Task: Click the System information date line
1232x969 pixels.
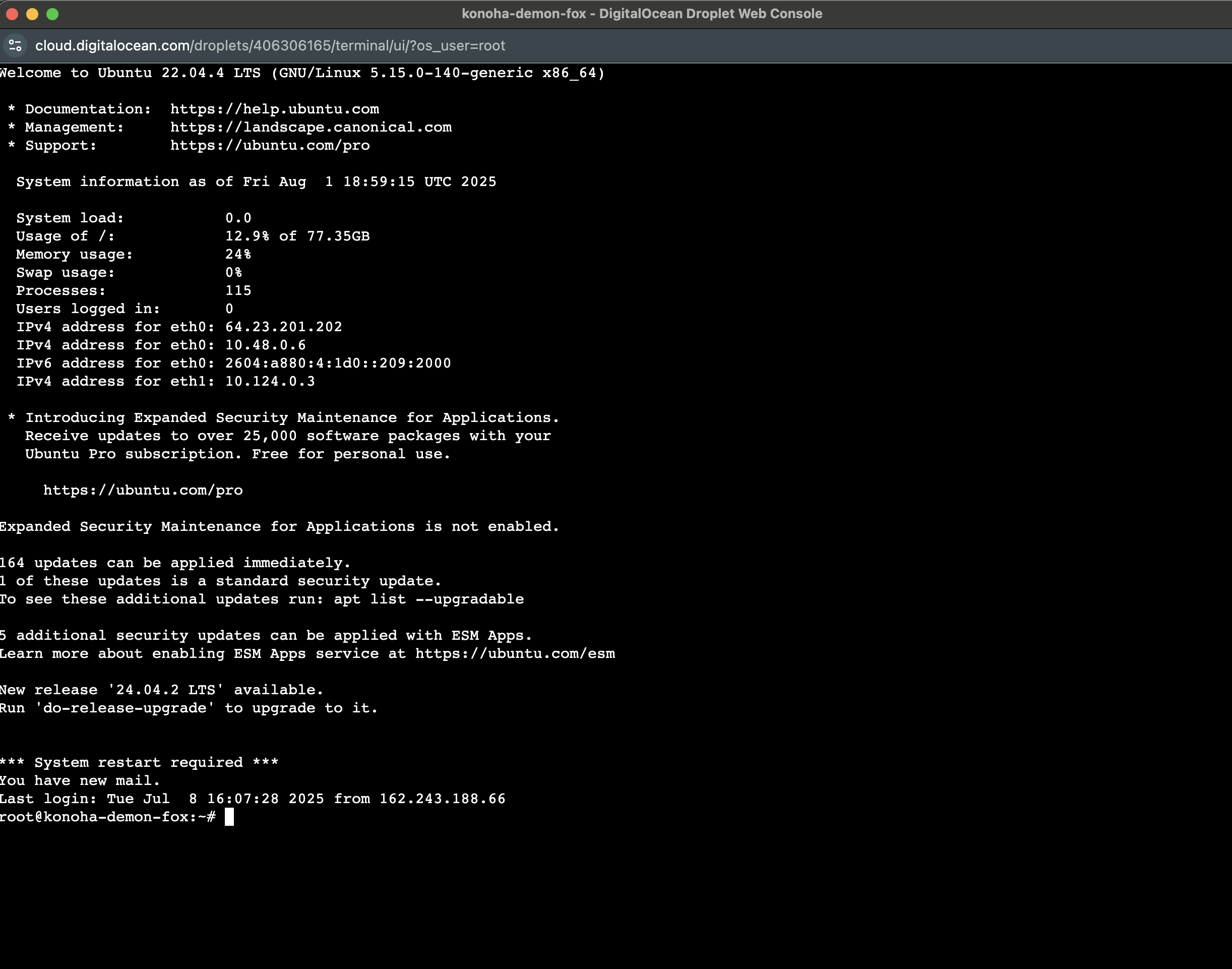Action: click(257, 181)
